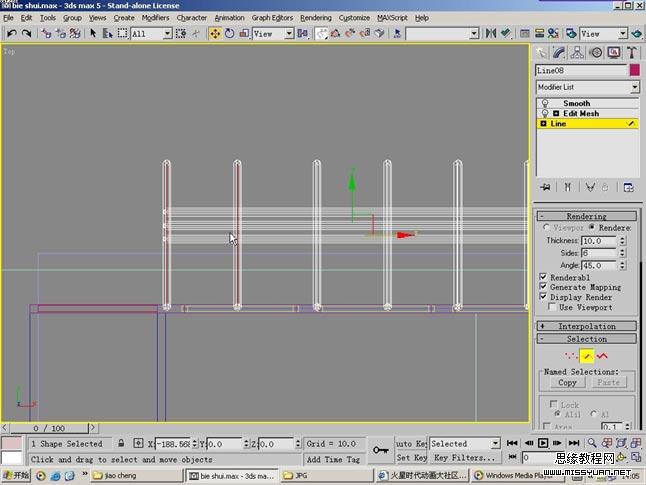Click Configure Modifier Sets icon
646x485 pixels.
(x=629, y=187)
